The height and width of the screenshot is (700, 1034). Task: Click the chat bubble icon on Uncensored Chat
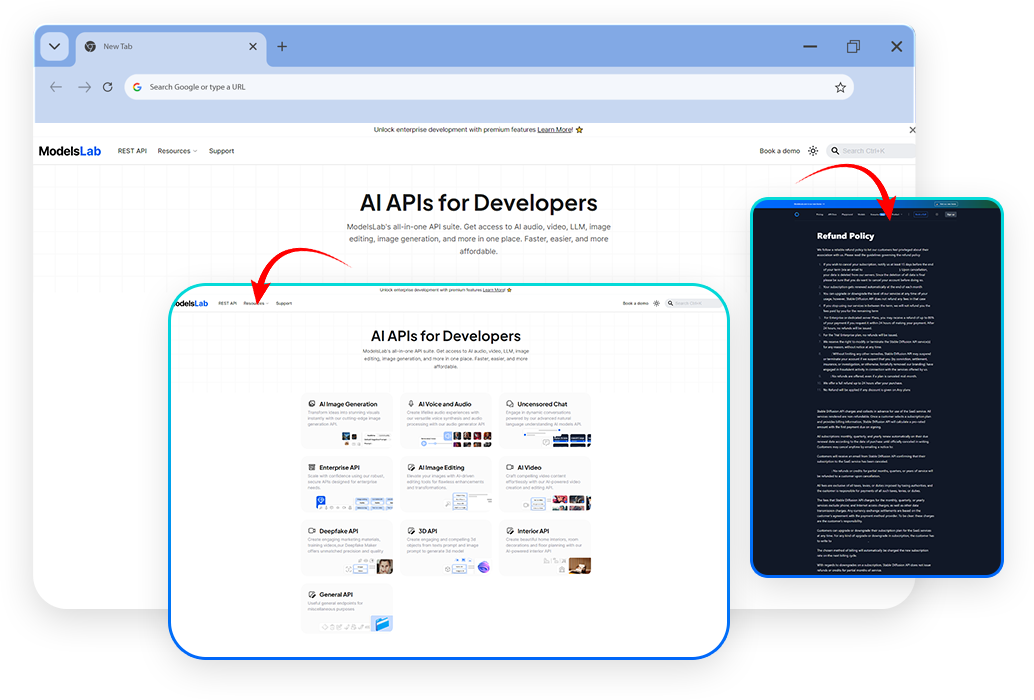point(510,403)
